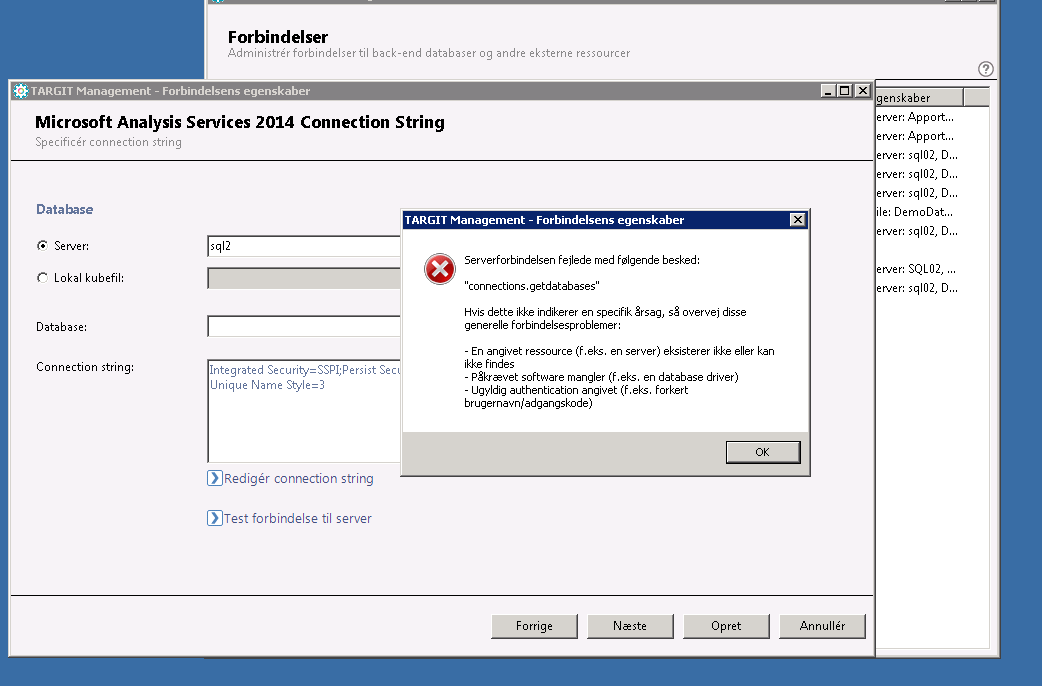This screenshot has width=1042, height=686.
Task: Click the Opret button
Action: (x=726, y=626)
